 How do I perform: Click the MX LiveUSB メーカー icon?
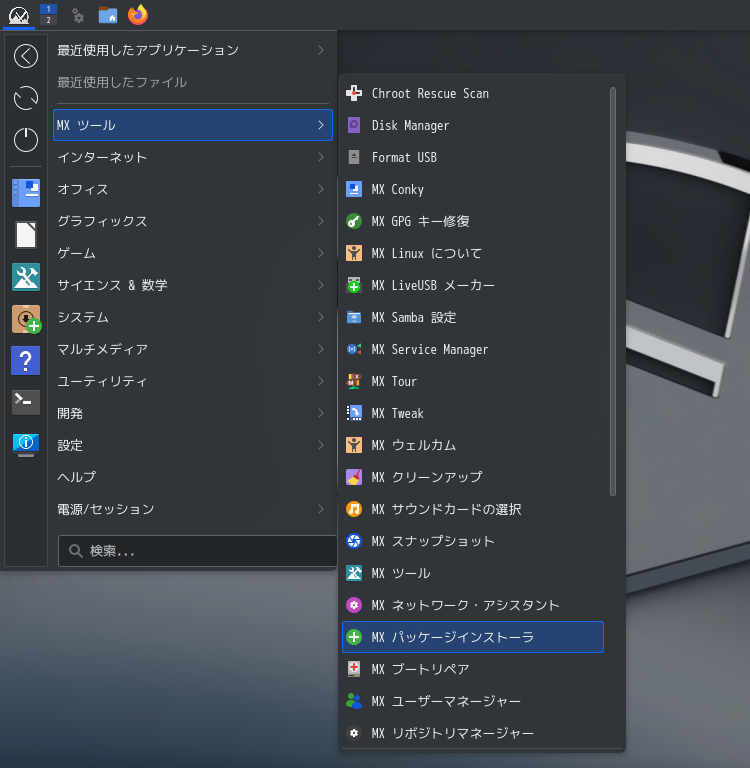pos(354,285)
